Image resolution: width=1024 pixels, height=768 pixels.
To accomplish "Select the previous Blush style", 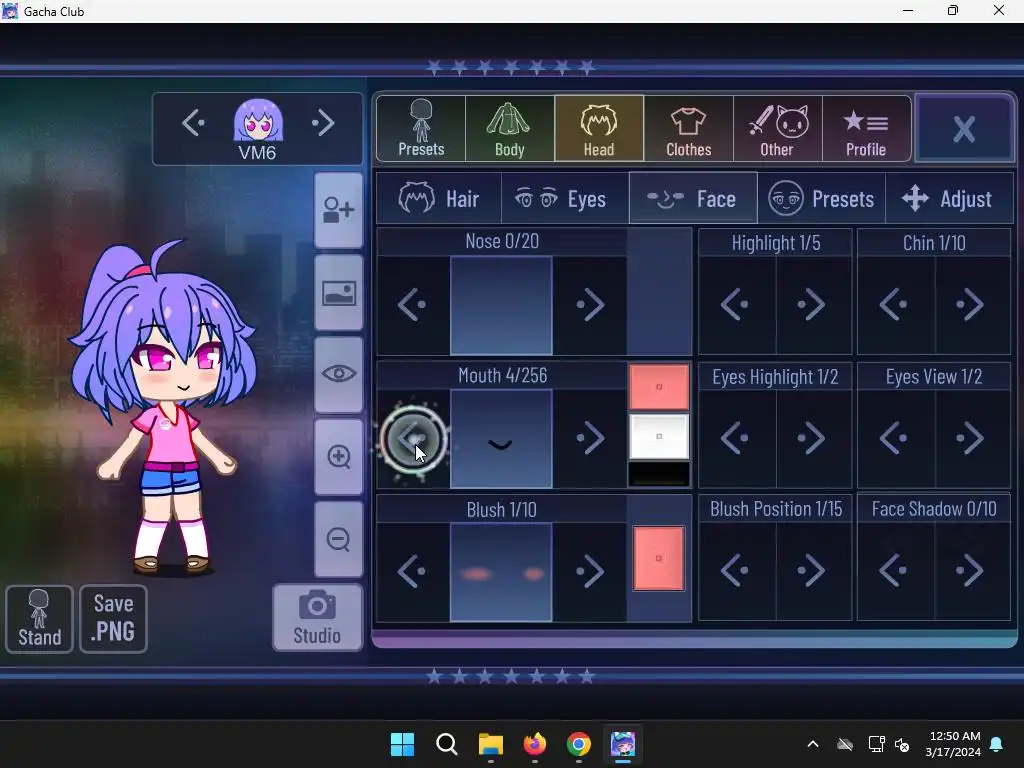I will 413,572.
